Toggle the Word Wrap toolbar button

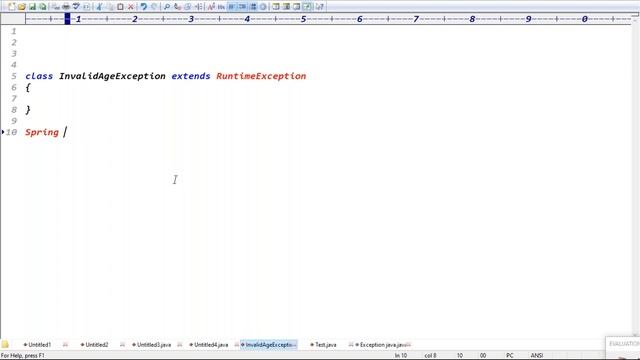(231, 7)
